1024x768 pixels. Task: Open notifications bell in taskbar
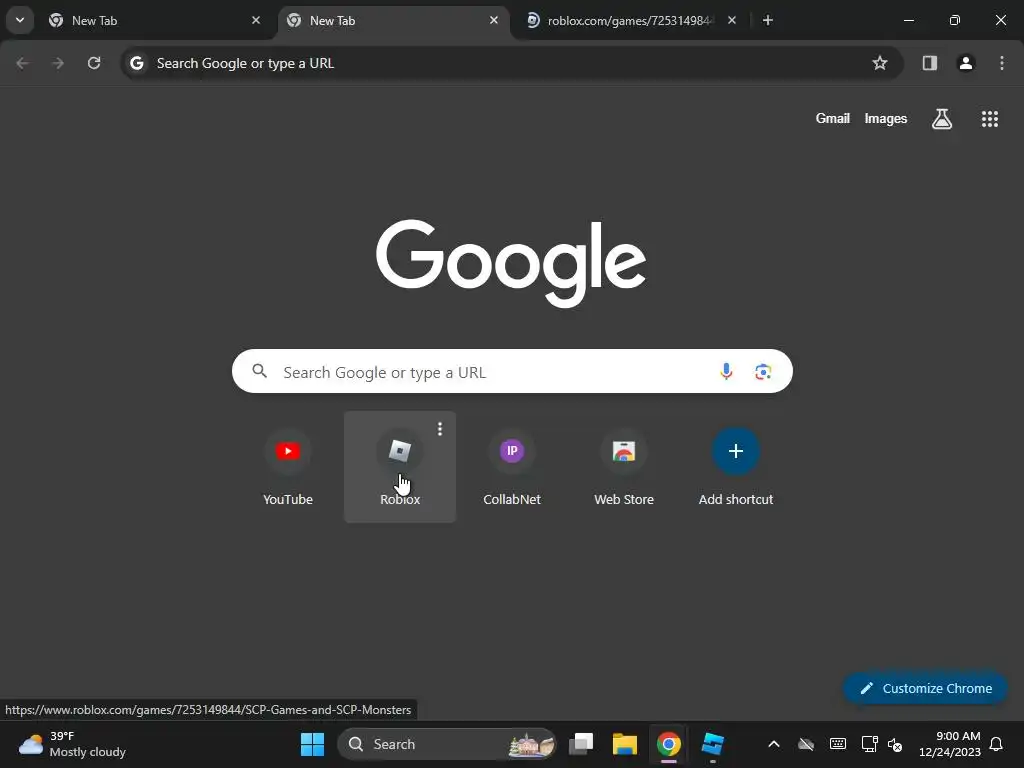[997, 744]
